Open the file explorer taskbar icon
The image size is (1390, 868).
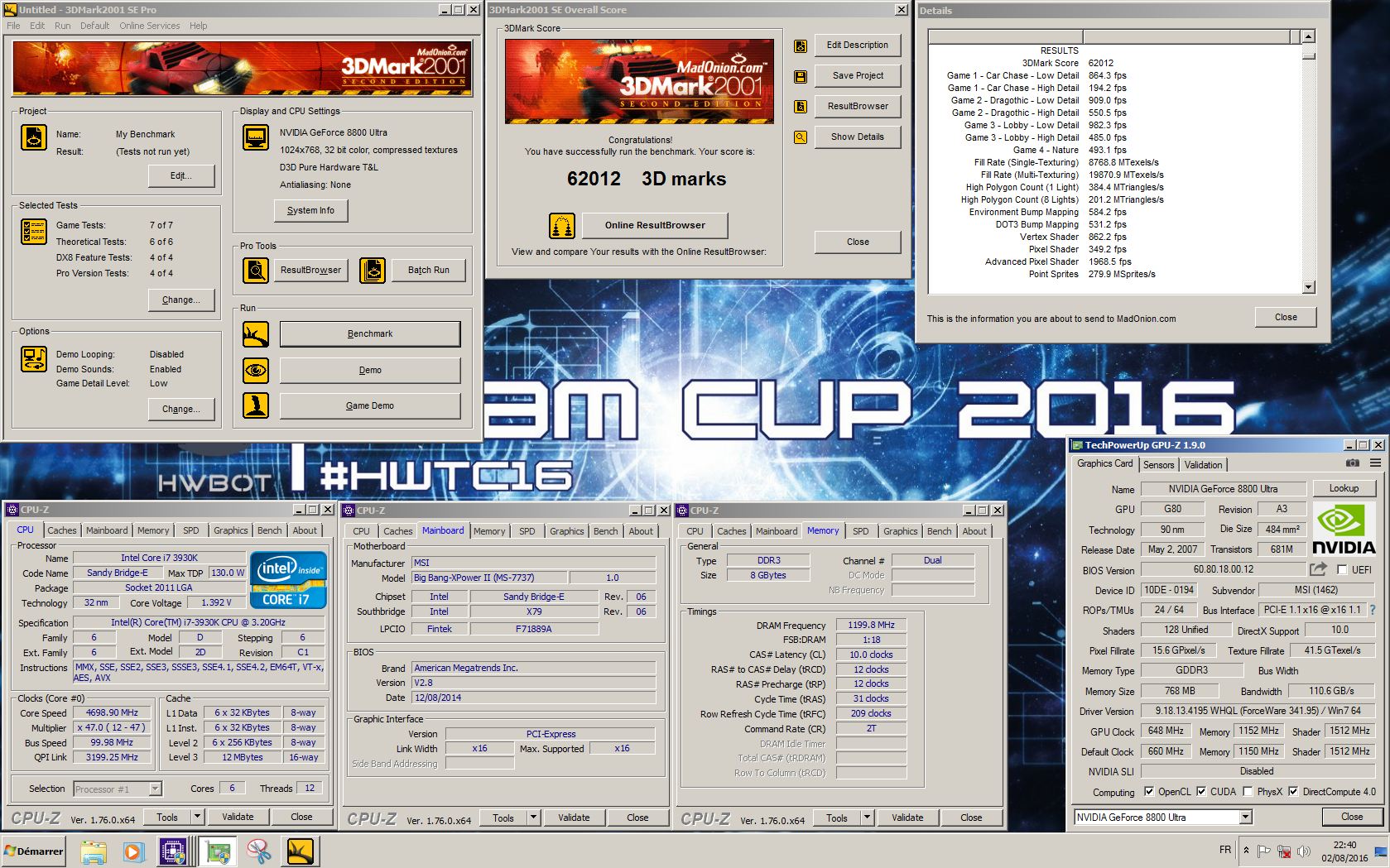pos(94,851)
